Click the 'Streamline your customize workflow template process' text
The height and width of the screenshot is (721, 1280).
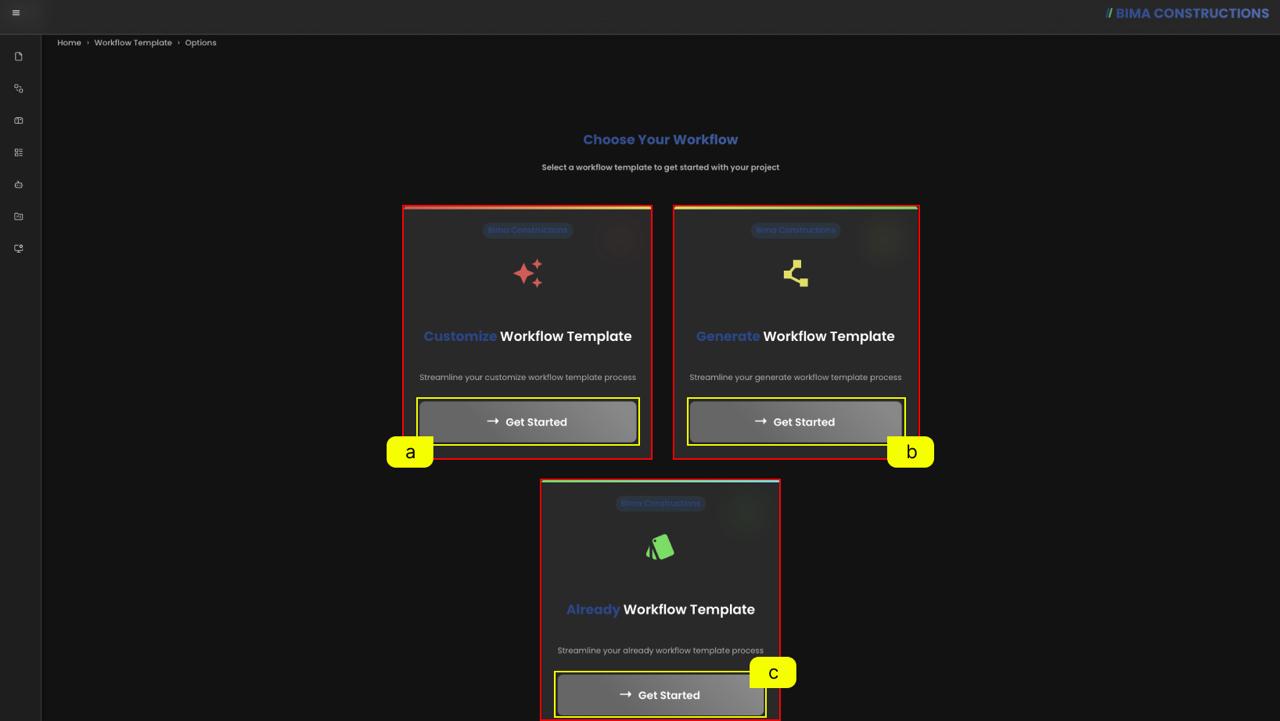coord(527,377)
